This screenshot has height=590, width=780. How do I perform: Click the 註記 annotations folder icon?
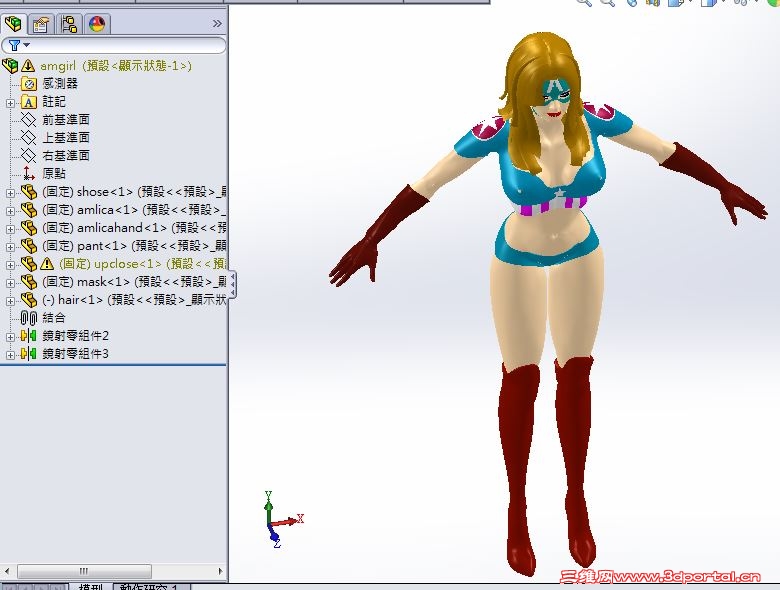point(29,102)
